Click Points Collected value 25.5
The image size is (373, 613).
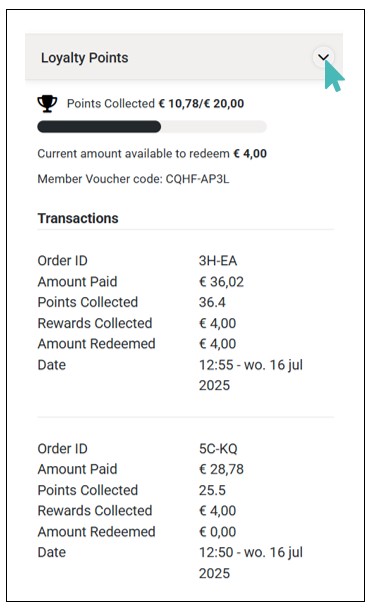coord(212,490)
